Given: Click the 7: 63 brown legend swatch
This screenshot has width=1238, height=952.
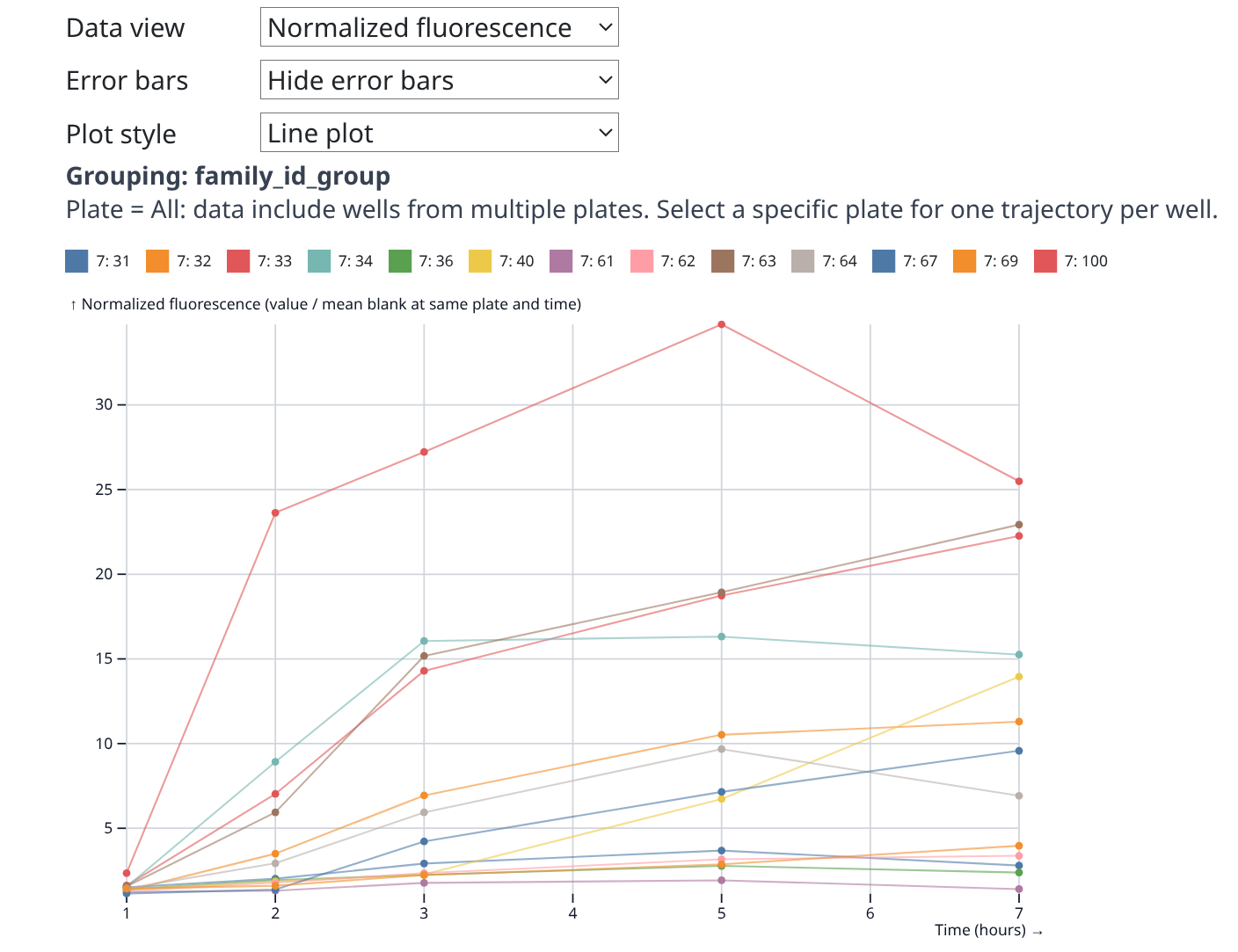Looking at the screenshot, I should point(723,261).
